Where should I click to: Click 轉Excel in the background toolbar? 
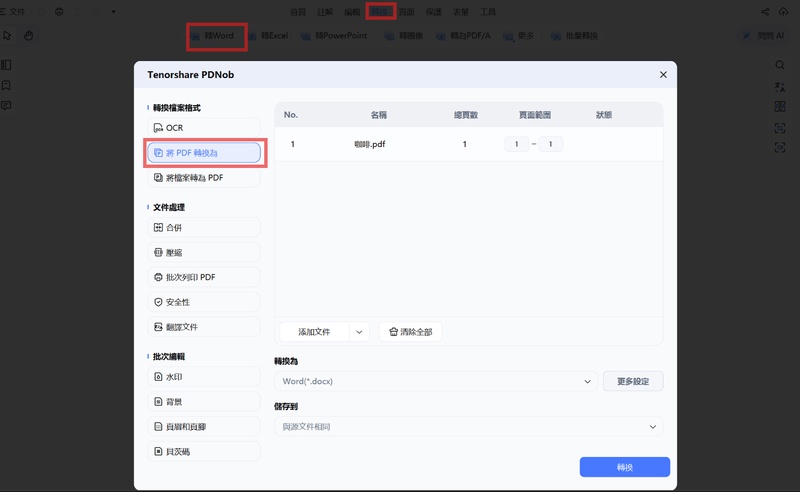click(x=268, y=36)
